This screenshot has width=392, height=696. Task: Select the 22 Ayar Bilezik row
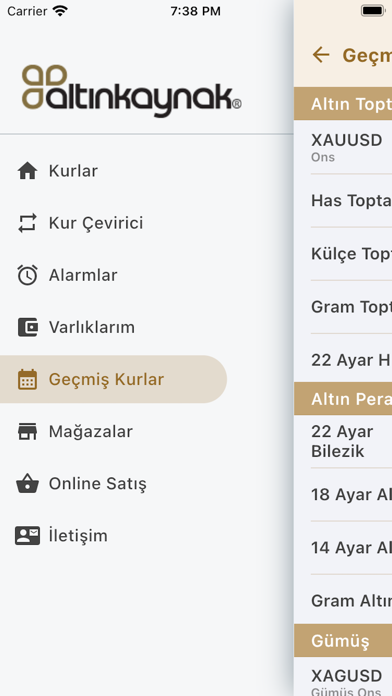coord(343,442)
